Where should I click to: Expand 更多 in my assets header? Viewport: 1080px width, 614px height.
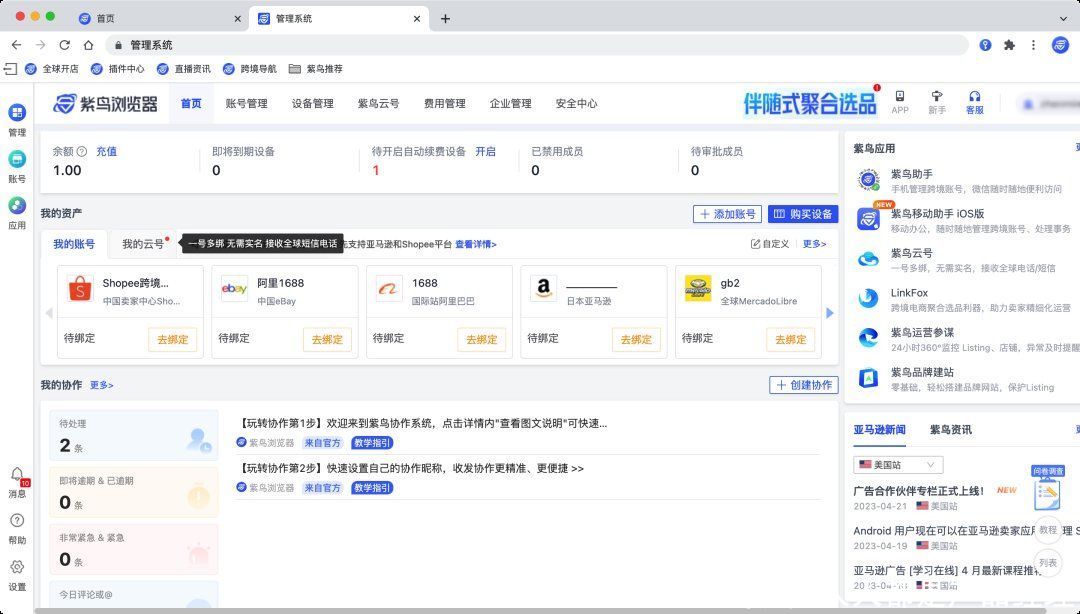pos(814,244)
